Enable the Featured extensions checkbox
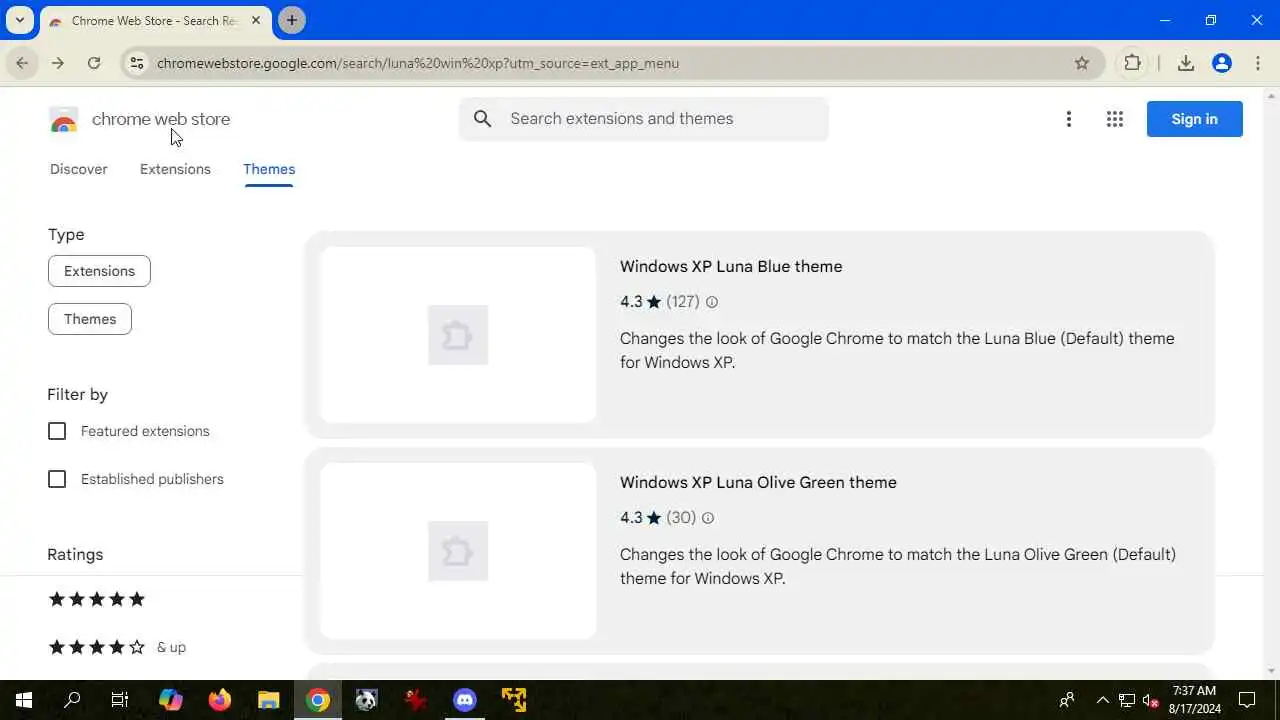Viewport: 1280px width, 720px height. pyautogui.click(x=57, y=431)
